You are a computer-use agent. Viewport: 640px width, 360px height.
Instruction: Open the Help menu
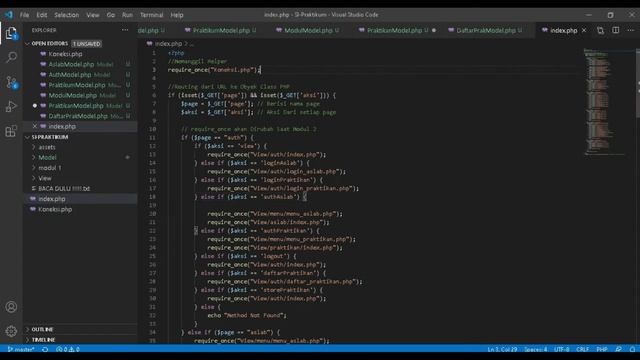coord(177,15)
